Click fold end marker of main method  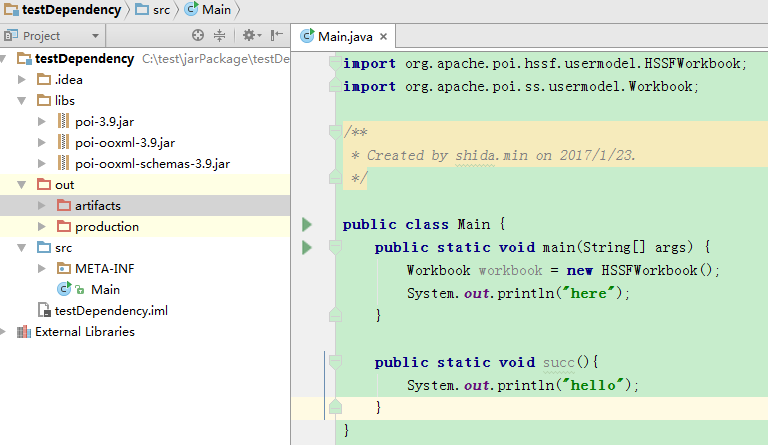(x=335, y=315)
